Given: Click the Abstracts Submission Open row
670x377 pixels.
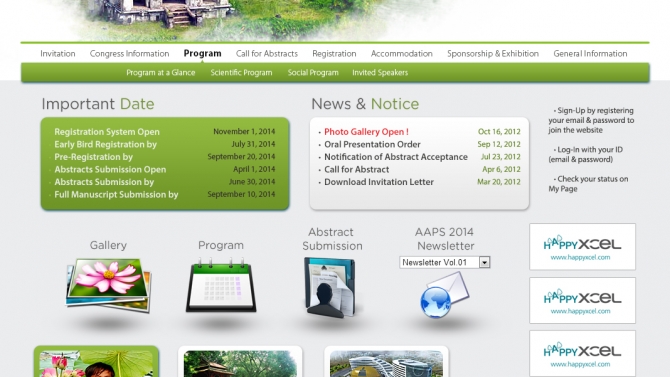Looking at the screenshot, I should [x=165, y=169].
